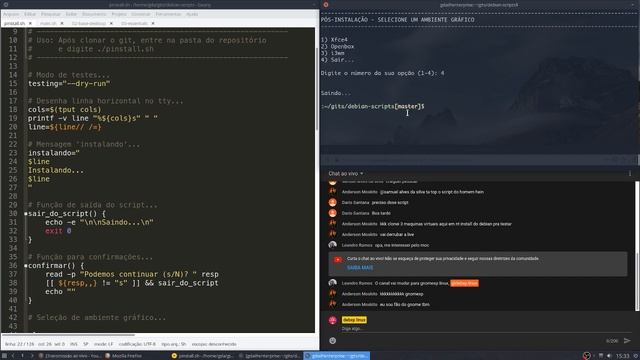Close the main.sh tab
Screen dimensions: 640x360
(x=62, y=23)
